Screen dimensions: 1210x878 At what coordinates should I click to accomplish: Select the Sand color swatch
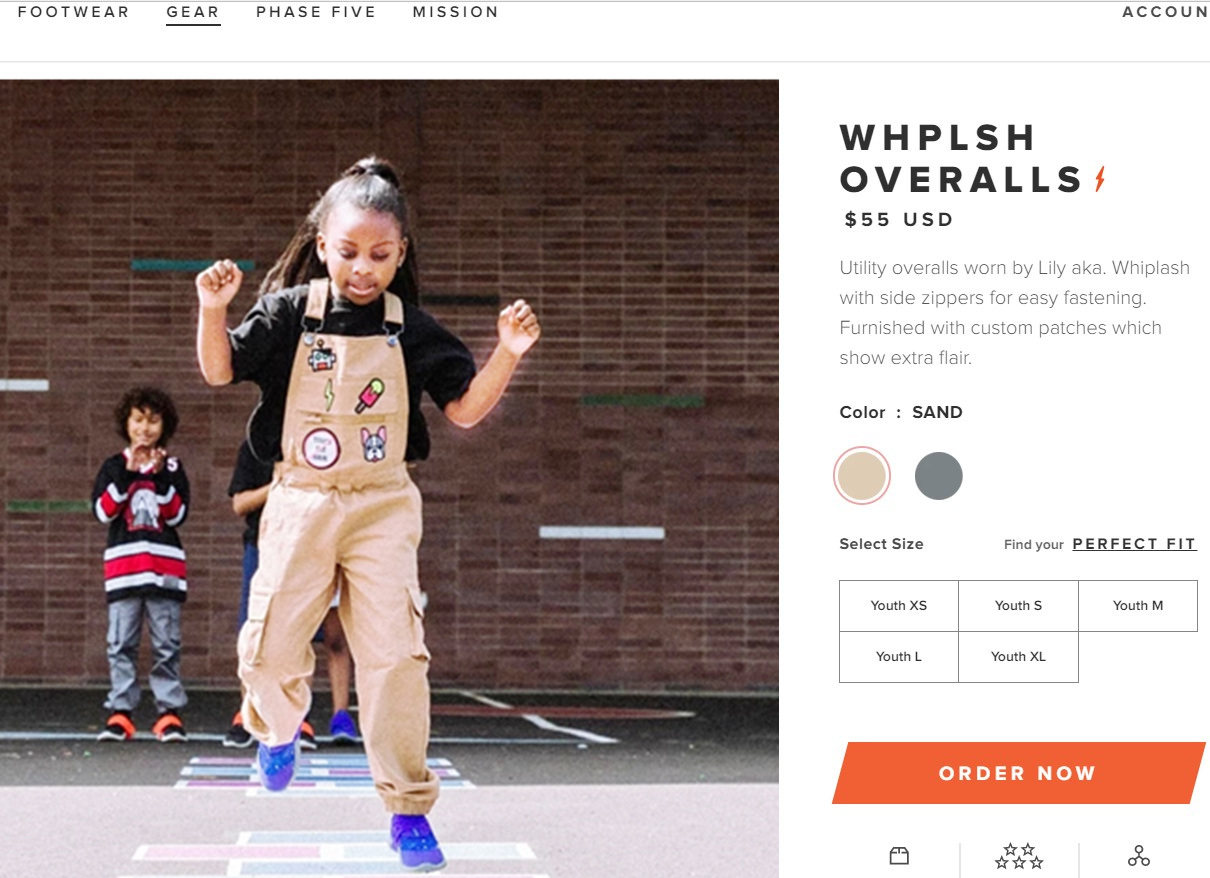(862, 475)
